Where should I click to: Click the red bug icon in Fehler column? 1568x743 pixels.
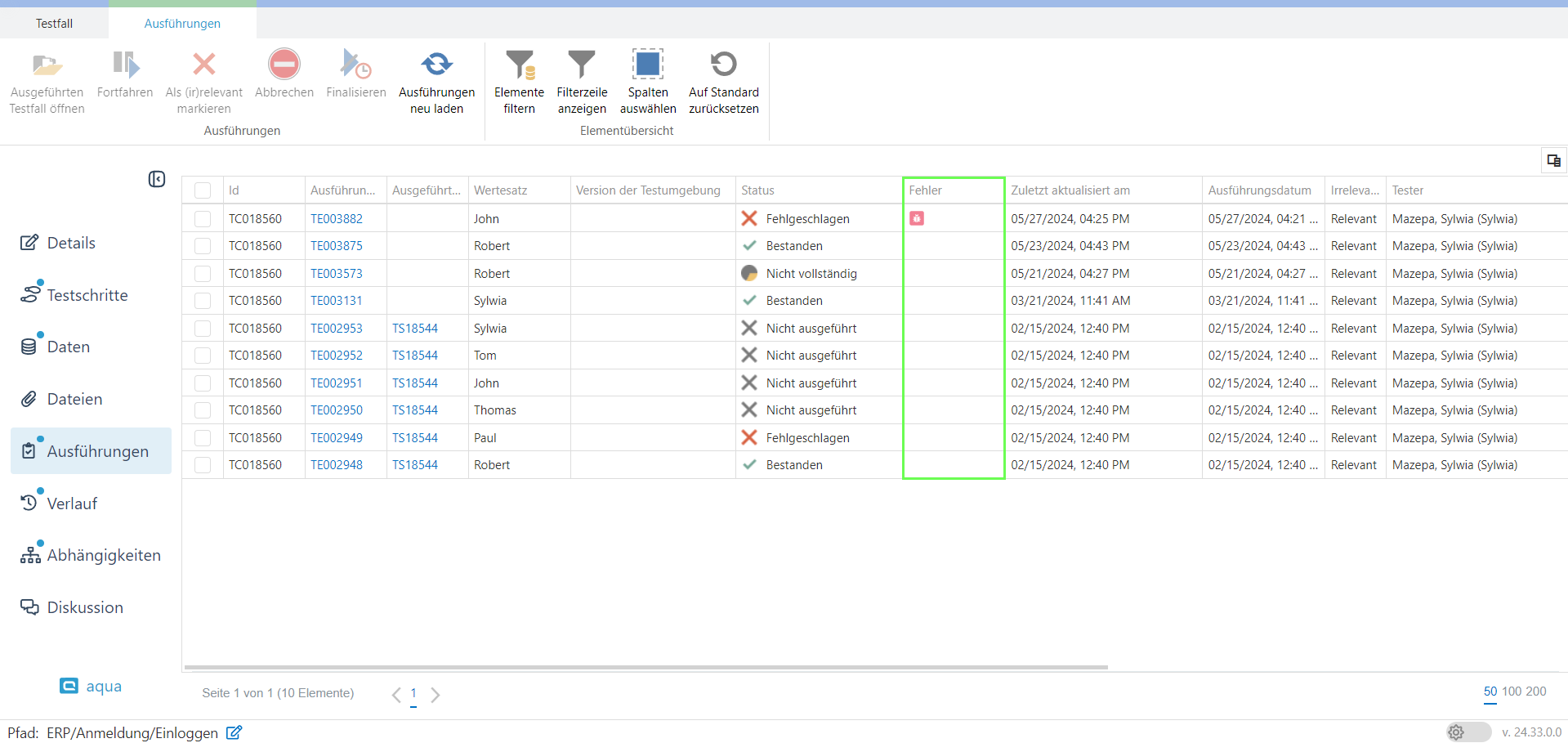tap(917, 218)
